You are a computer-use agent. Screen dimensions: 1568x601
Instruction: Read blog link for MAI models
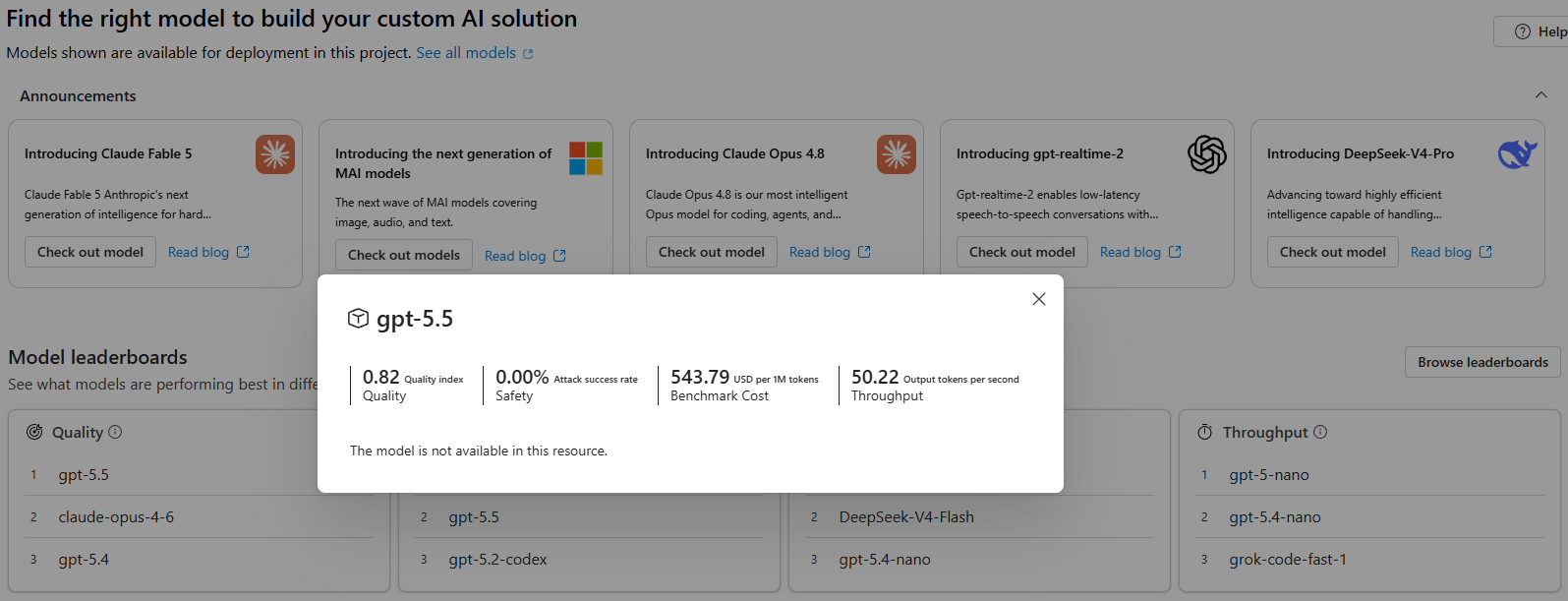tap(515, 256)
